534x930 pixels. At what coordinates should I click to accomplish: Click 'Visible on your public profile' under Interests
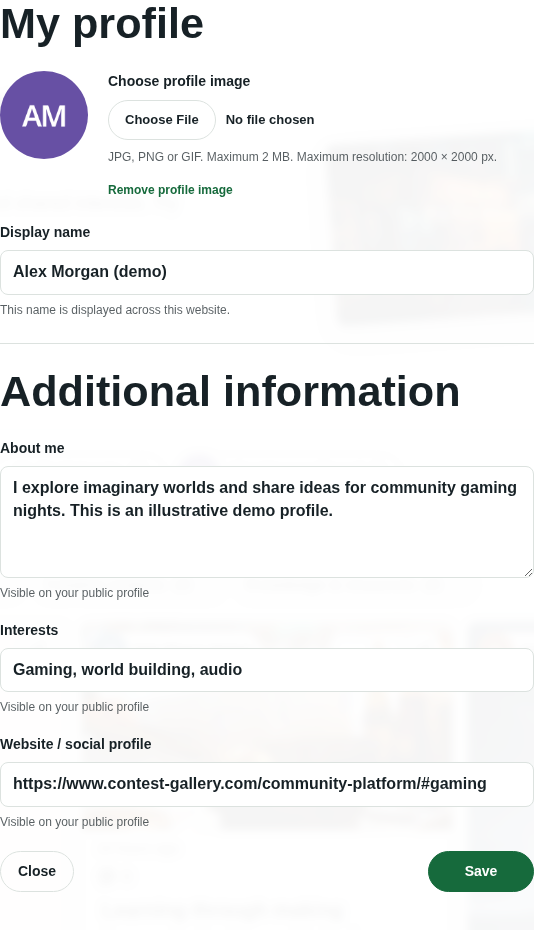coord(74,707)
